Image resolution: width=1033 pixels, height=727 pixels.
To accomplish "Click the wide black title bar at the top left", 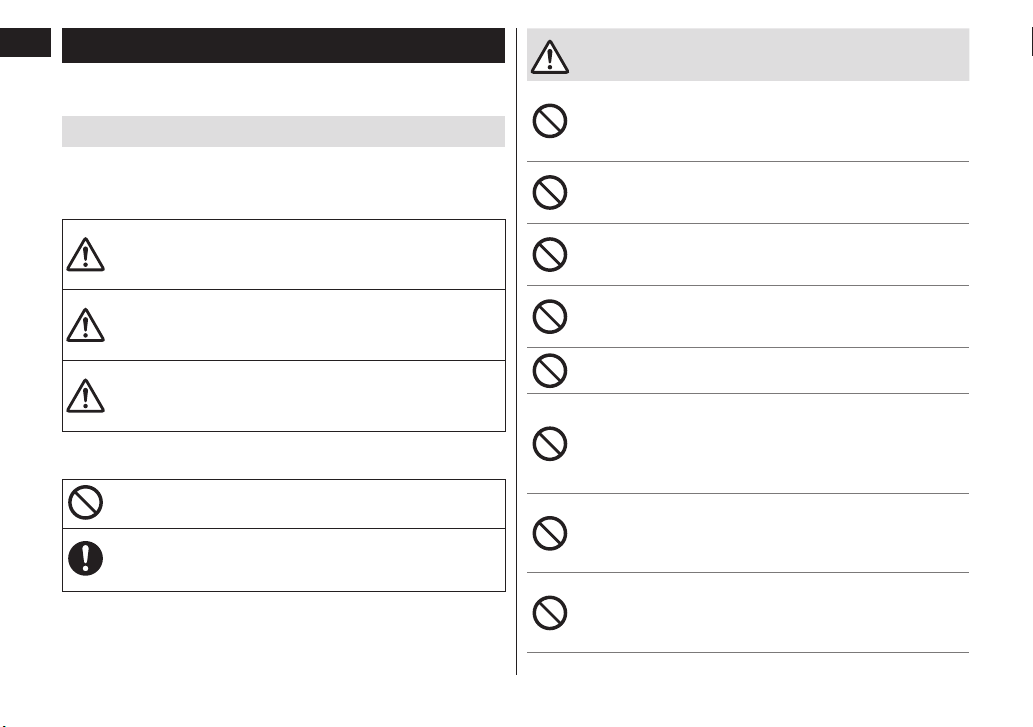I will tap(283, 45).
